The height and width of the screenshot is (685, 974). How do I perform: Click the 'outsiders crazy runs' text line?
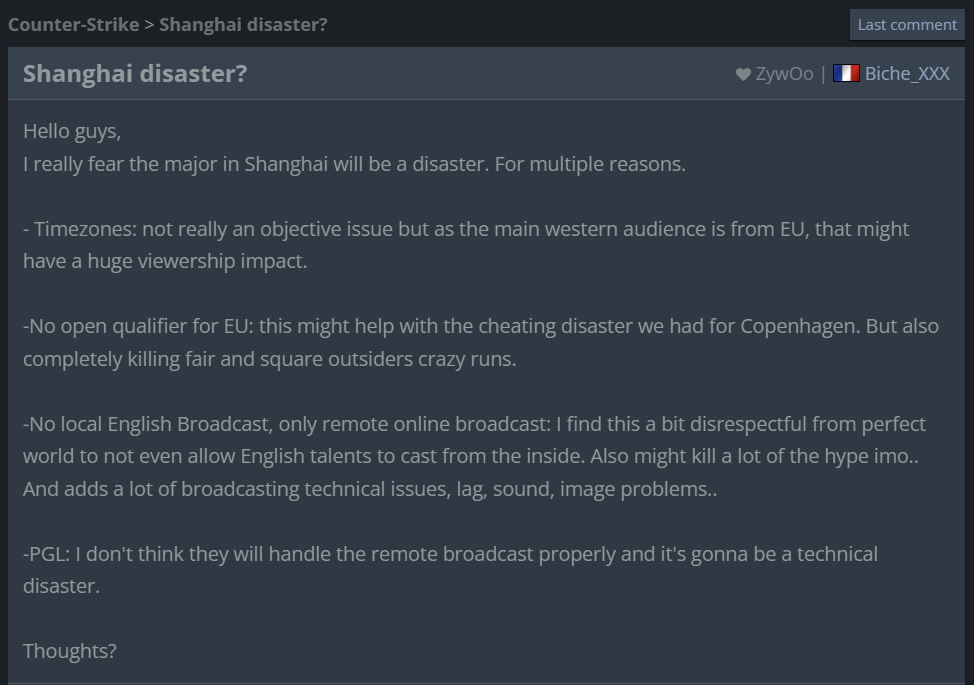click(x=270, y=359)
